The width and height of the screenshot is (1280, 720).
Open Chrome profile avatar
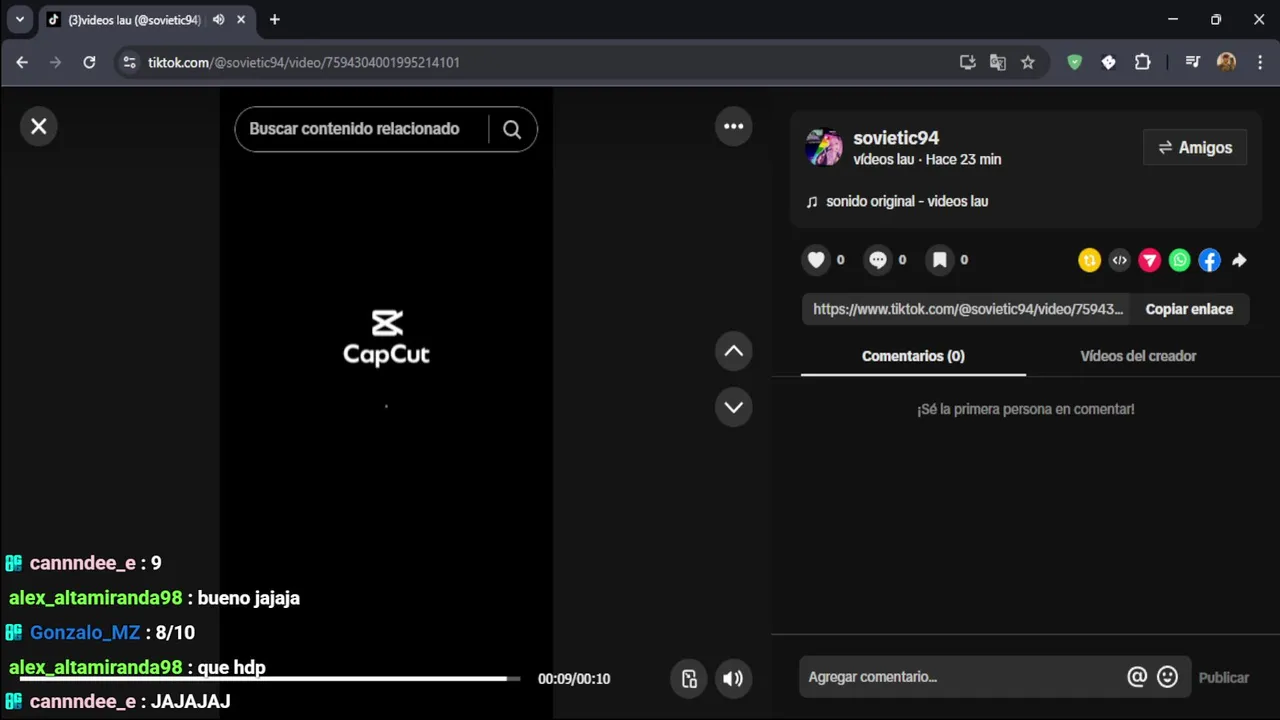(x=1226, y=62)
